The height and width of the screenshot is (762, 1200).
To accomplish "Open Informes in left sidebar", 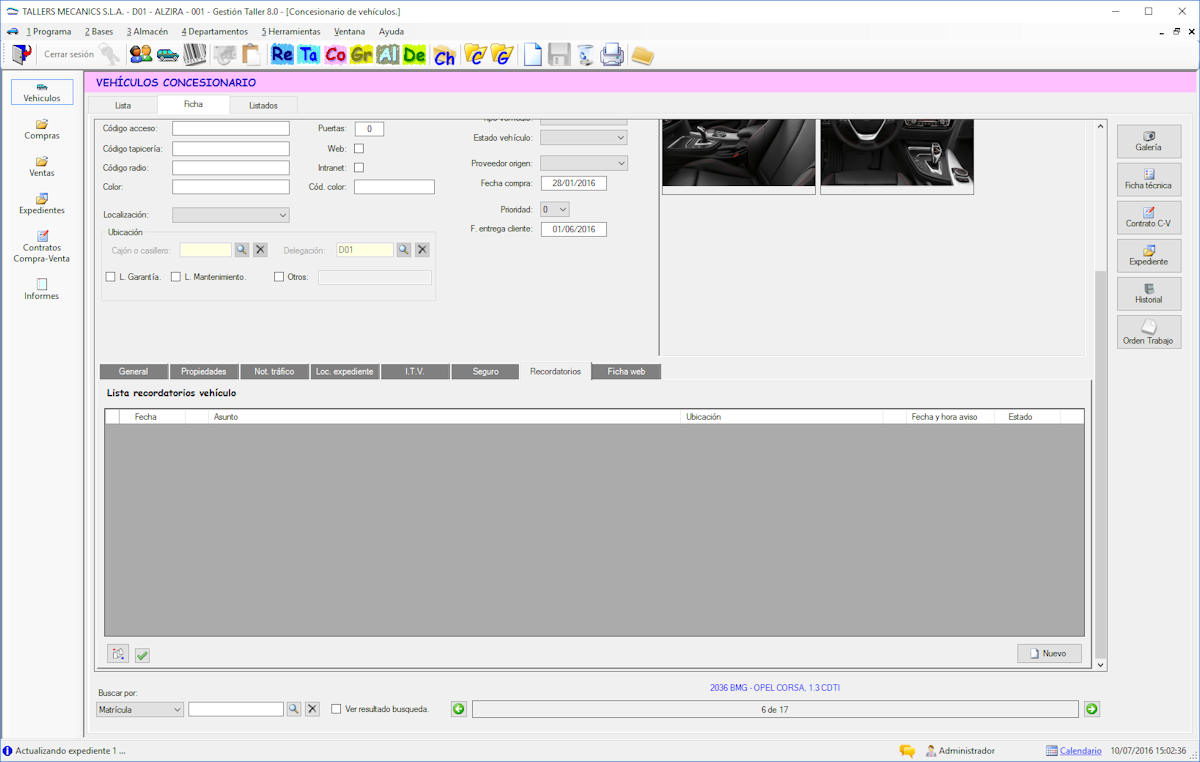I will tap(42, 289).
